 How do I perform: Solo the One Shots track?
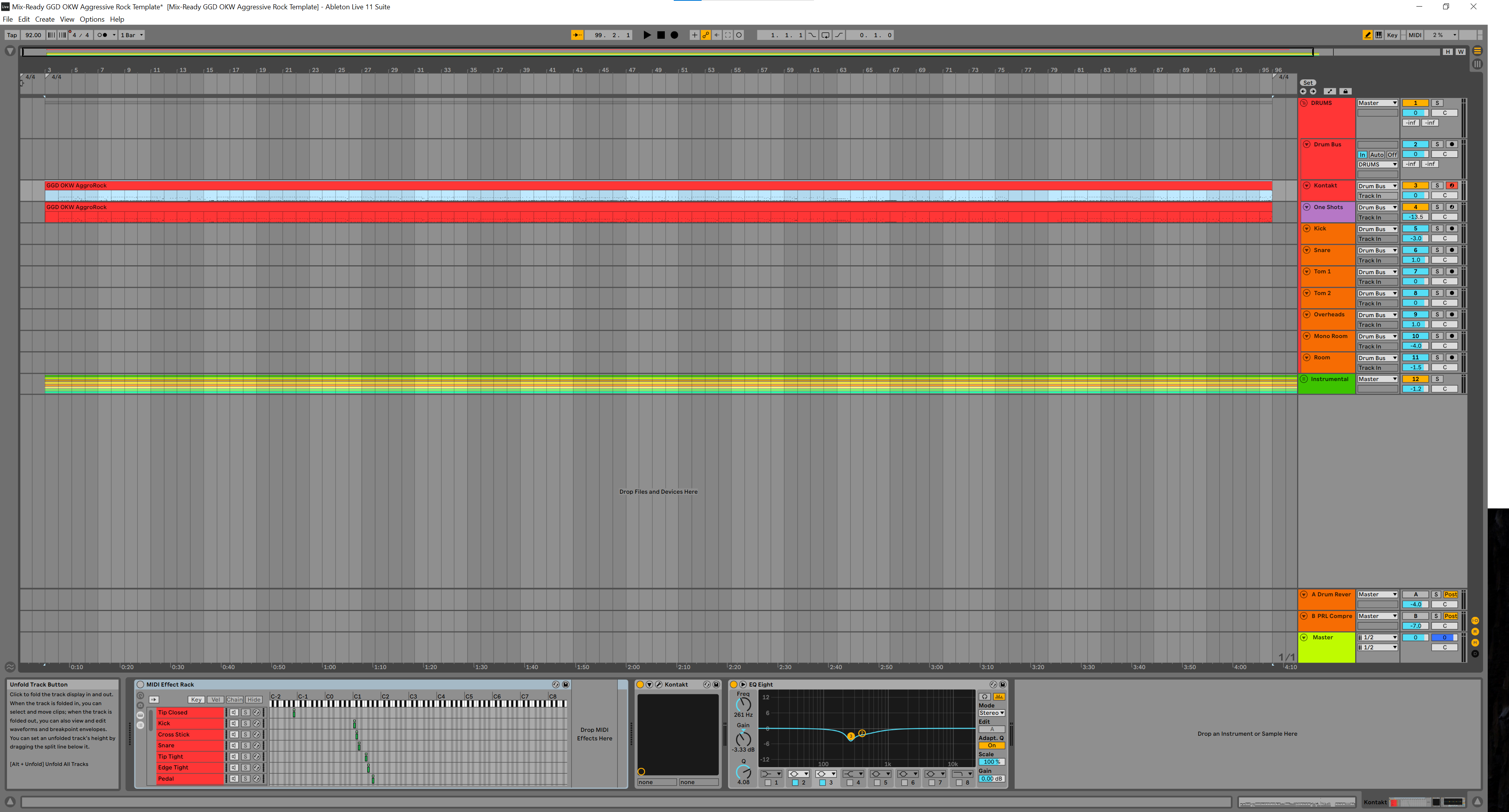click(1437, 207)
